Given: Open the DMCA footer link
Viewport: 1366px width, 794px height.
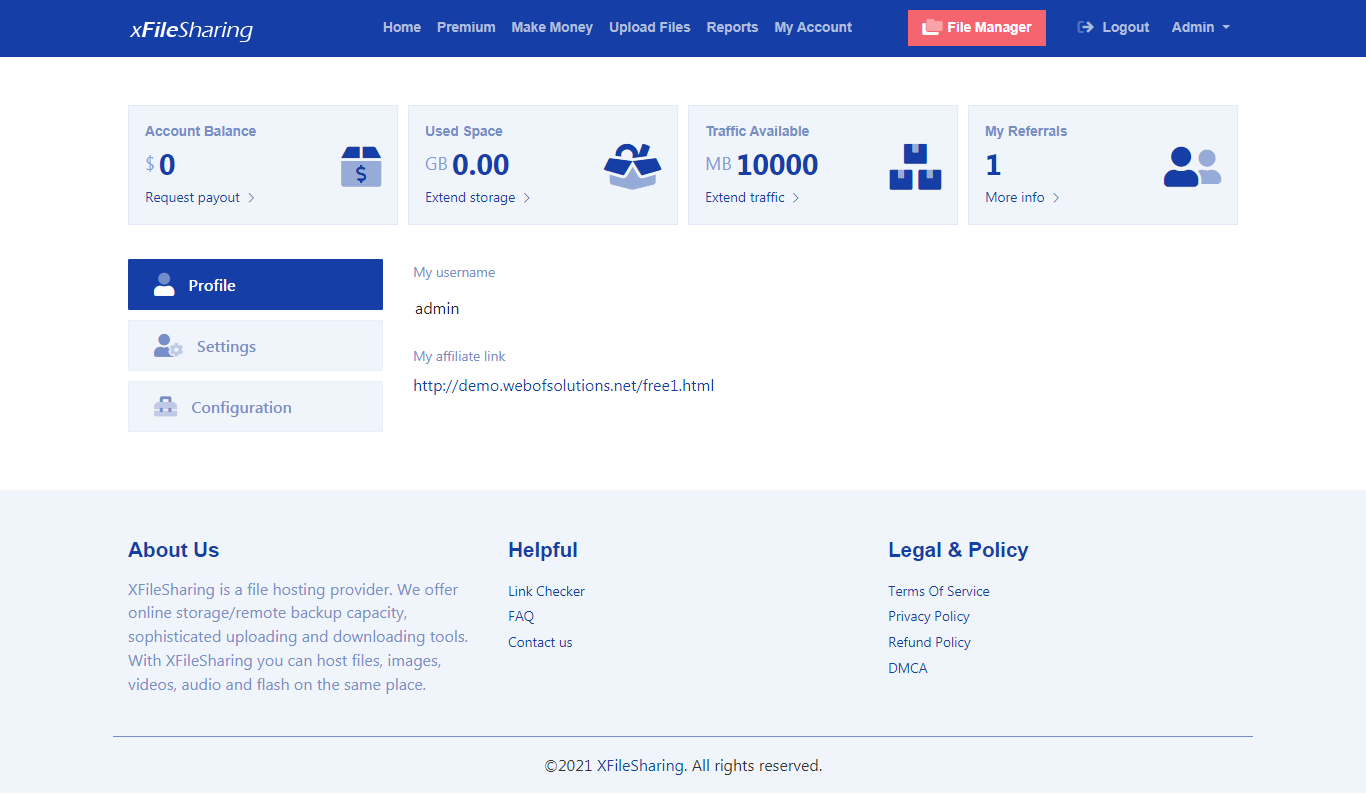Looking at the screenshot, I should click(908, 669).
